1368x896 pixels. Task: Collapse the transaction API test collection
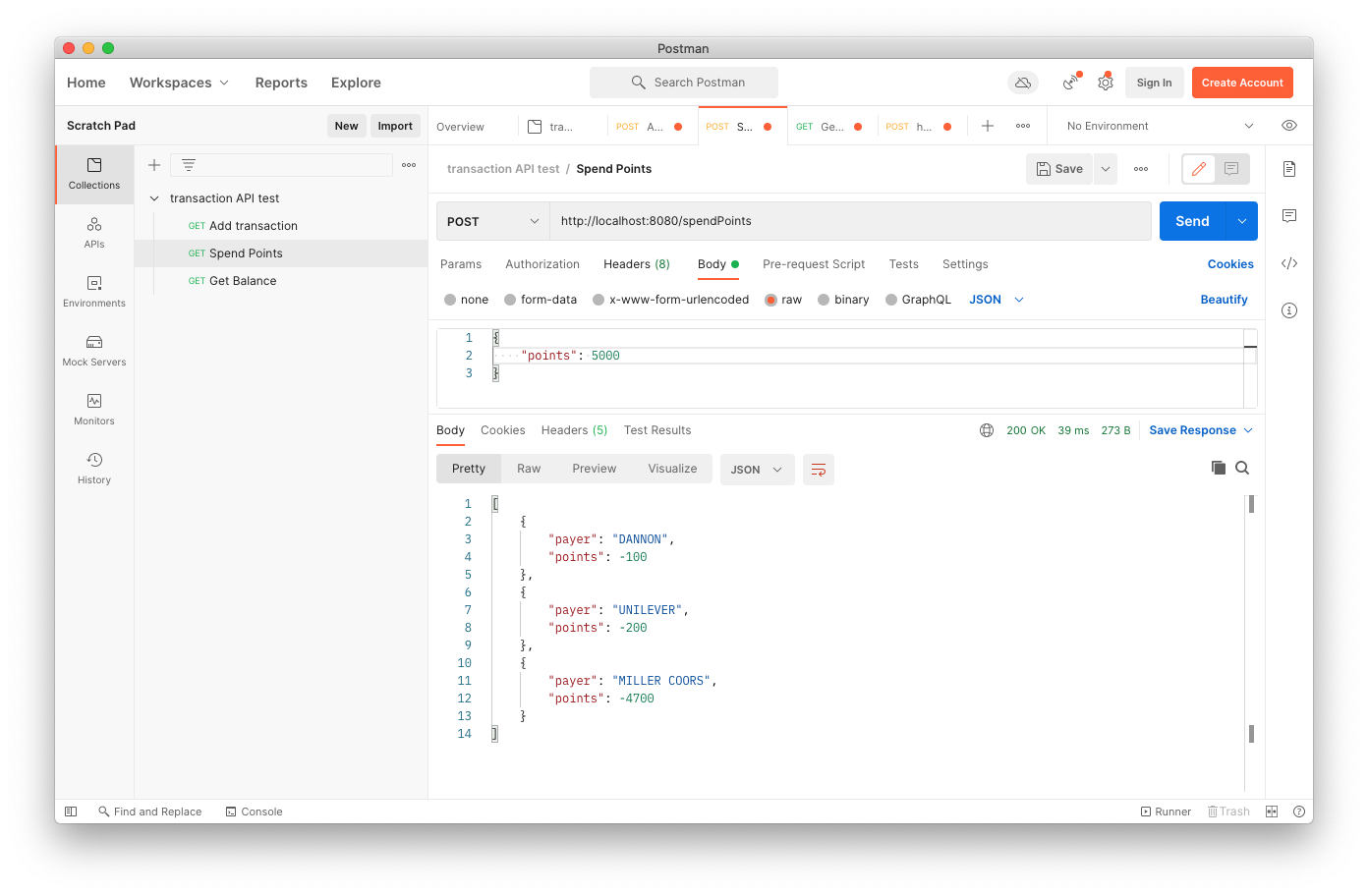click(x=154, y=198)
